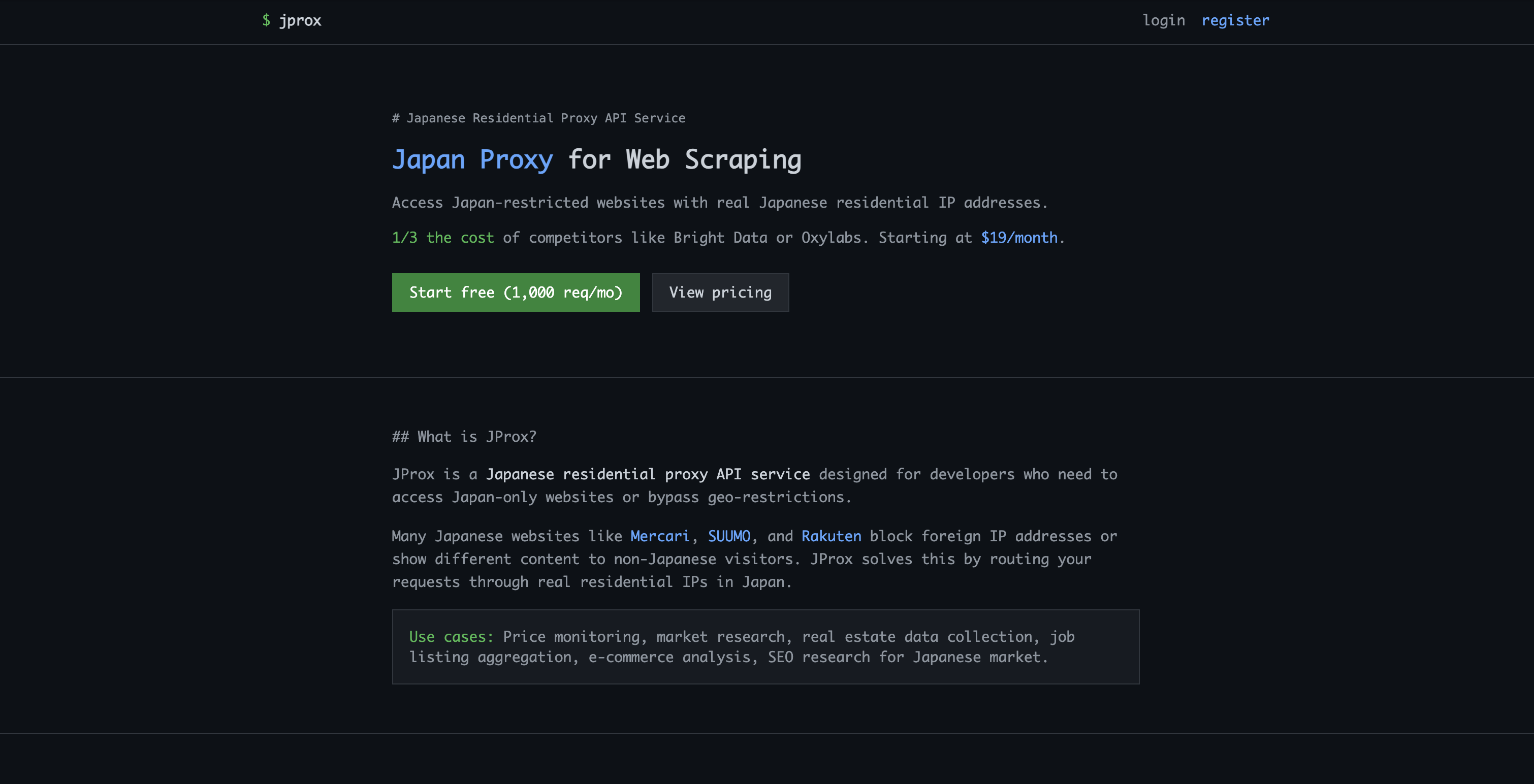Image resolution: width=1534 pixels, height=784 pixels.
Task: Click the "# Japanese Residential Proxy API Service" heading
Action: (x=538, y=117)
